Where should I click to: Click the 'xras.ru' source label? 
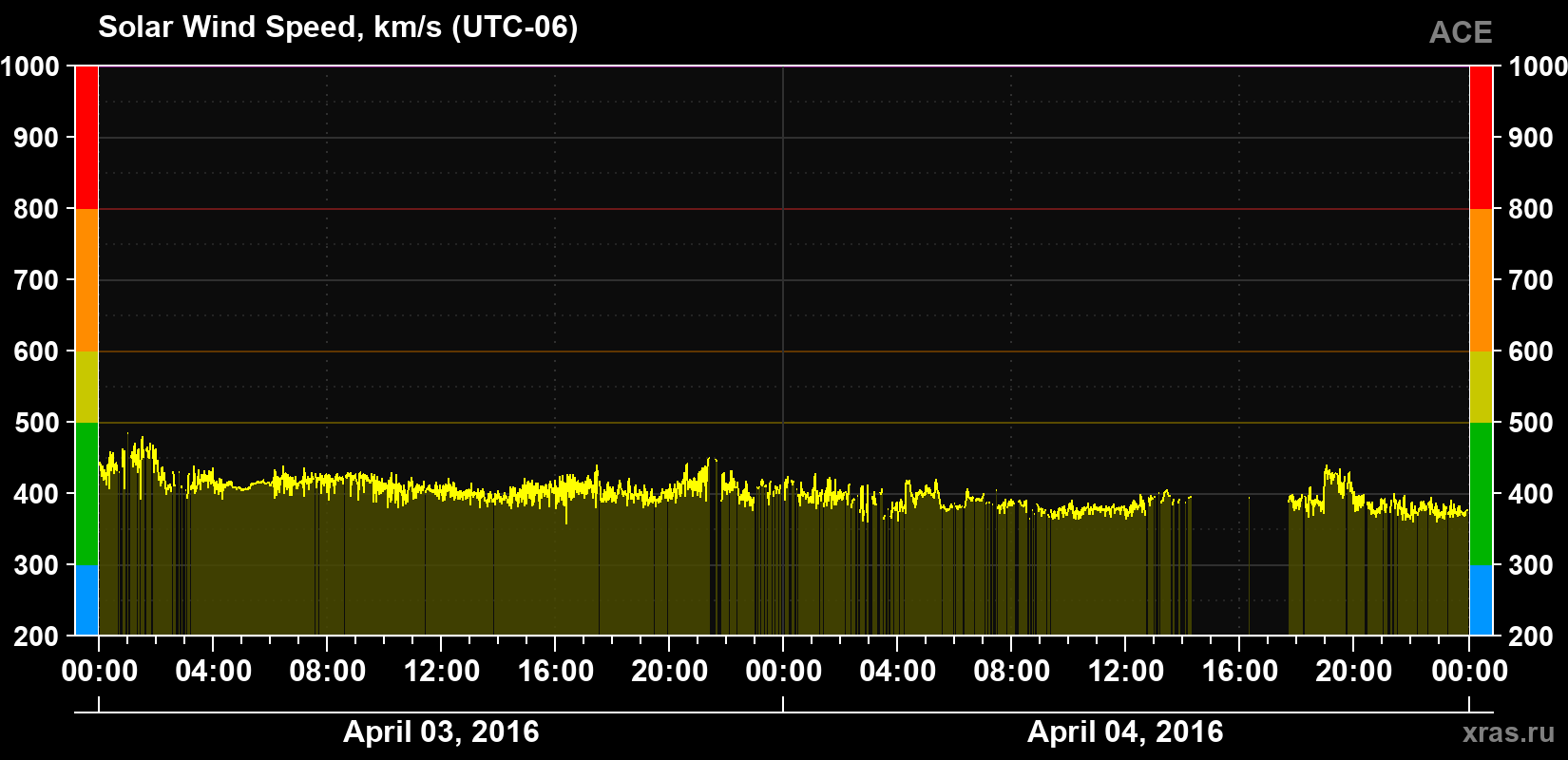pyautogui.click(x=1509, y=732)
